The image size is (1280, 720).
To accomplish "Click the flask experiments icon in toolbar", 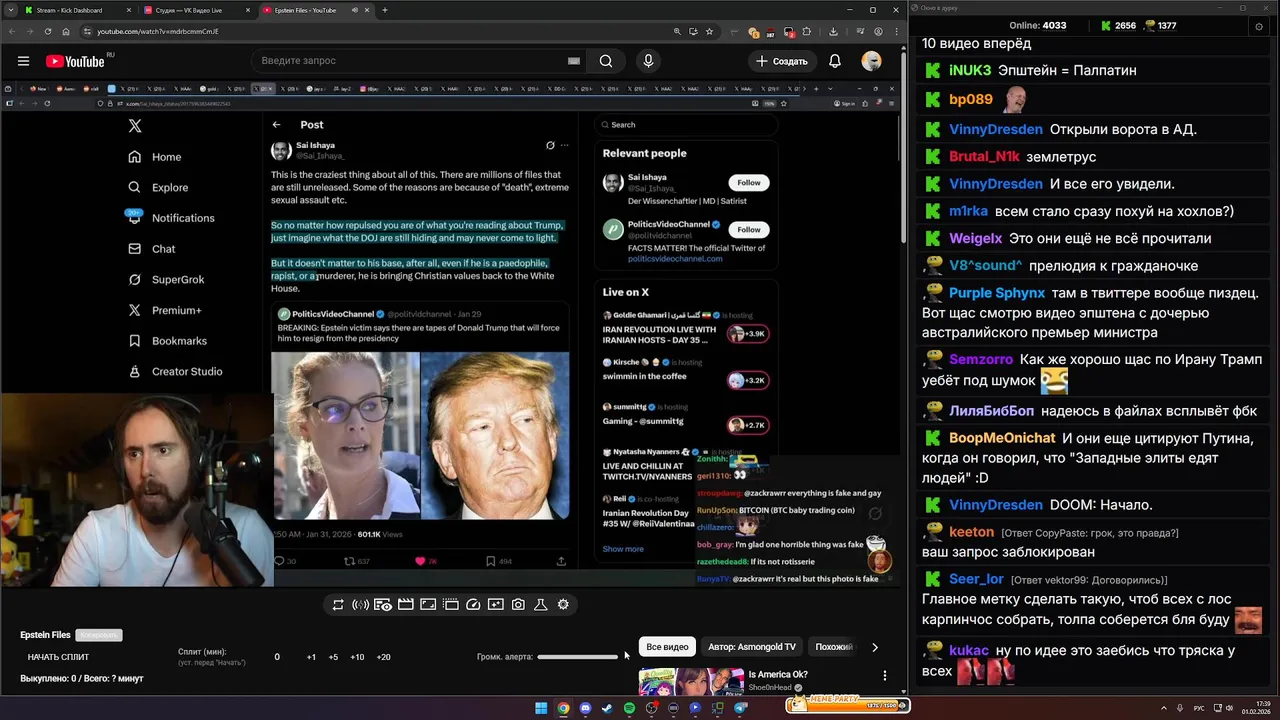I will (540, 604).
